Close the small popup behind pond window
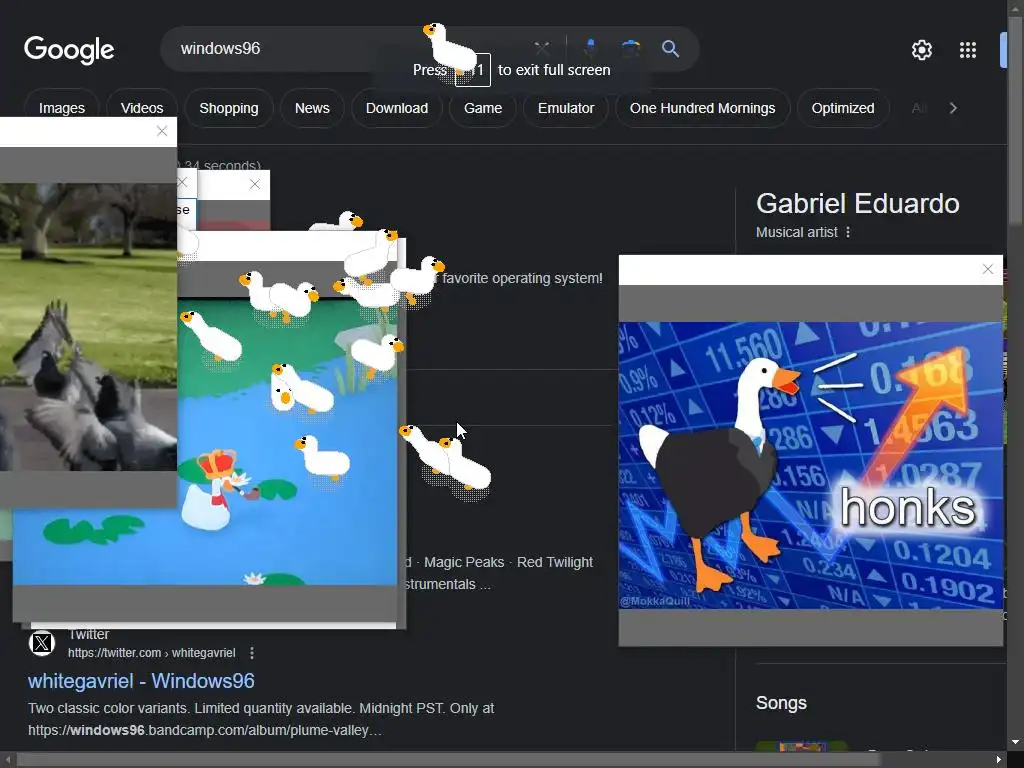The width and height of the screenshot is (1024, 768). click(x=255, y=185)
